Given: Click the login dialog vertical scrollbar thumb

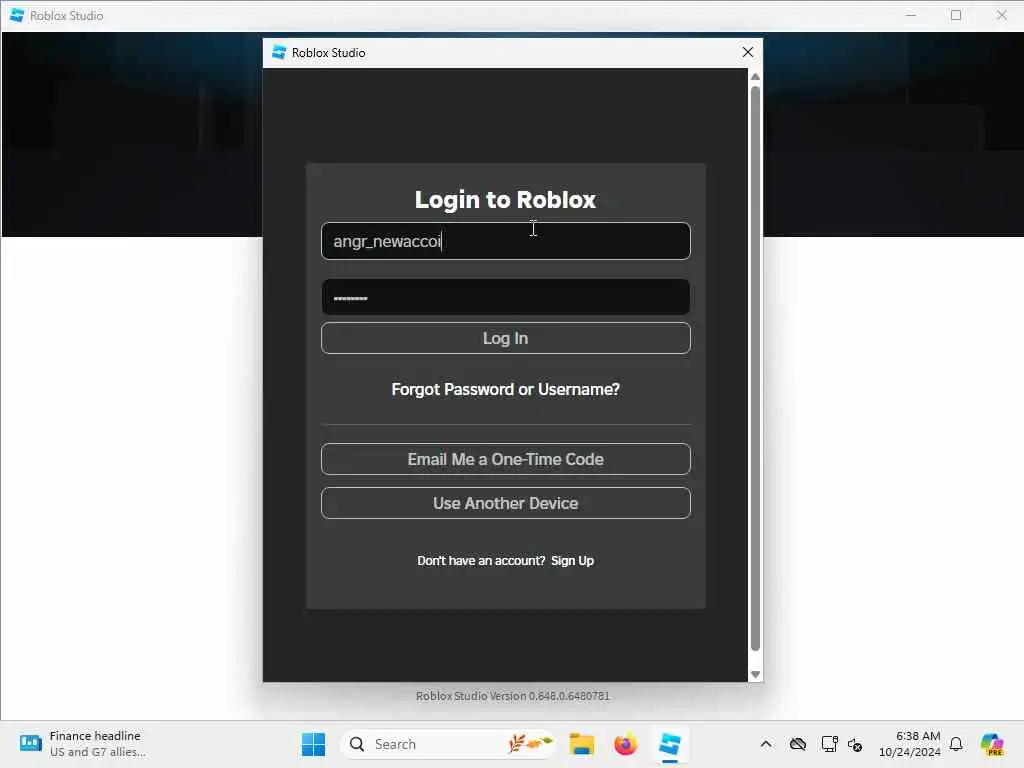Looking at the screenshot, I should pos(755,369).
